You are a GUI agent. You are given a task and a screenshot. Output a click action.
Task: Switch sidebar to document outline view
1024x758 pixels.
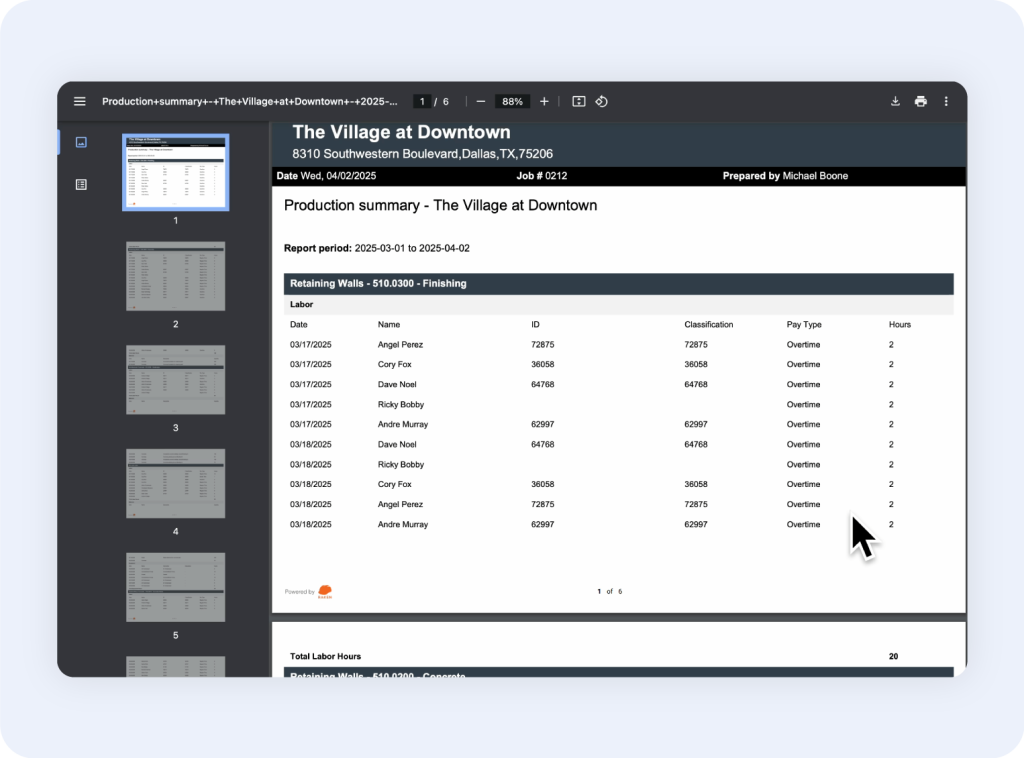click(81, 184)
